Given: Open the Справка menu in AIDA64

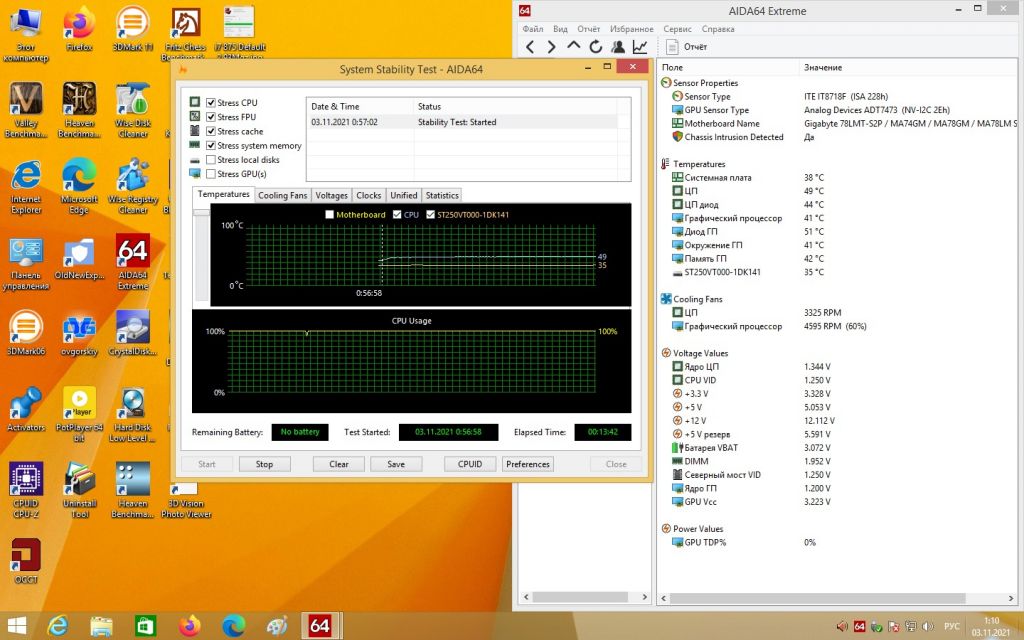Looking at the screenshot, I should point(718,29).
